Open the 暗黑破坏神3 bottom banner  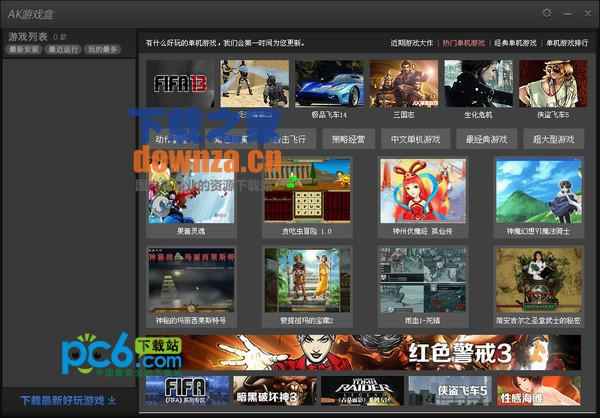[x=275, y=390]
